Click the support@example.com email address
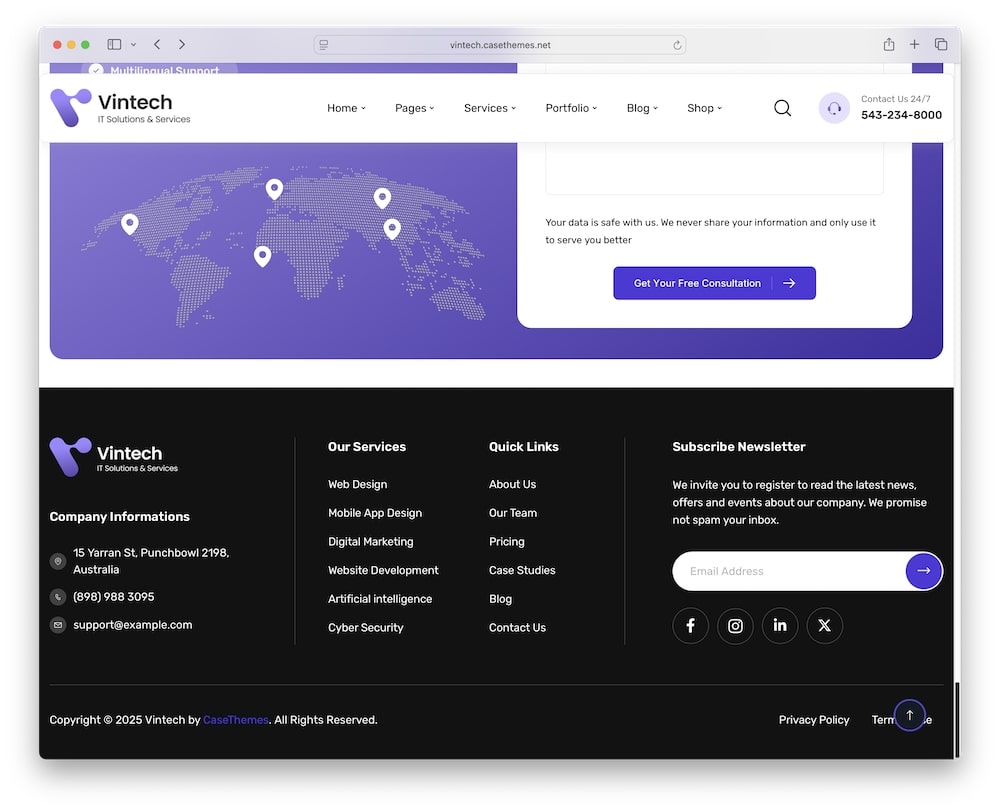 click(x=133, y=625)
